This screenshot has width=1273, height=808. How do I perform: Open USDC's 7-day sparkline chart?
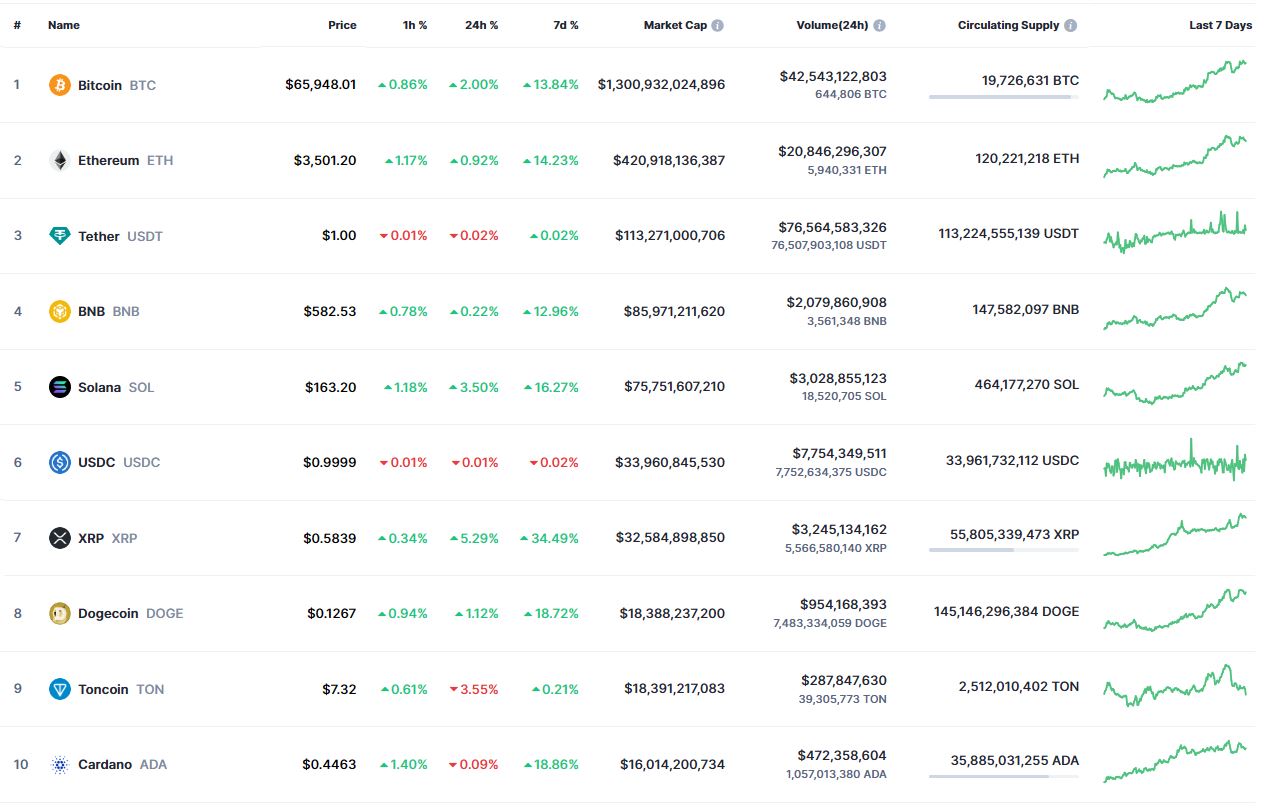1175,460
